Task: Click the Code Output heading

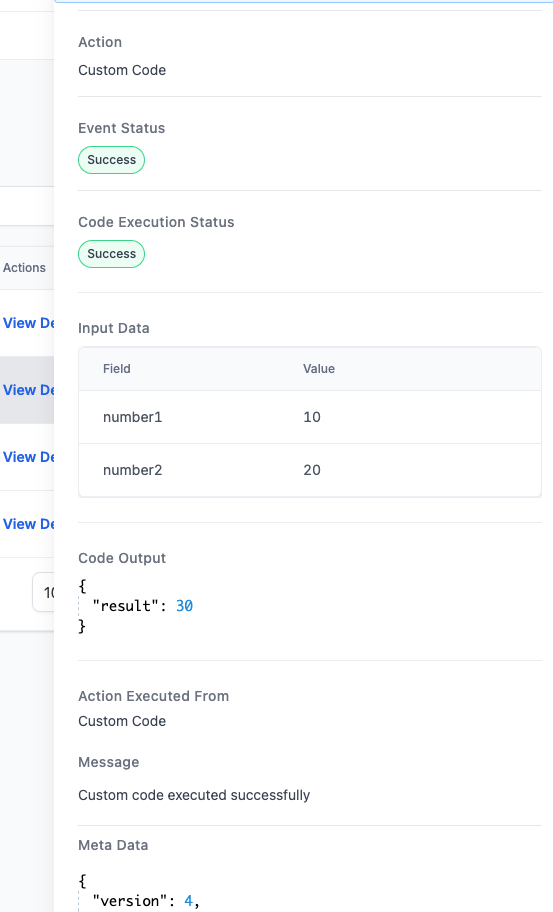Action: (122, 558)
